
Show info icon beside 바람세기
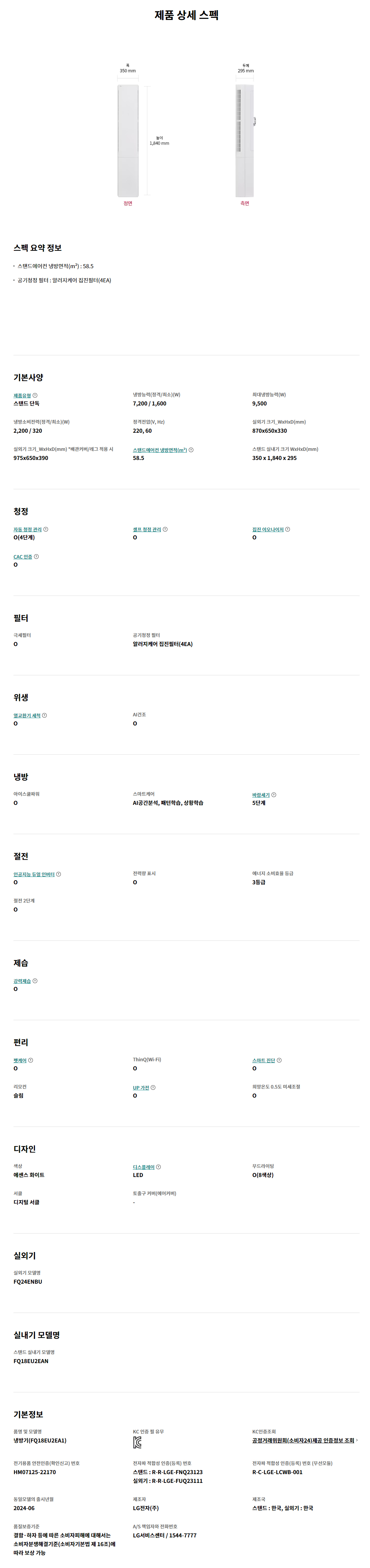point(274,795)
